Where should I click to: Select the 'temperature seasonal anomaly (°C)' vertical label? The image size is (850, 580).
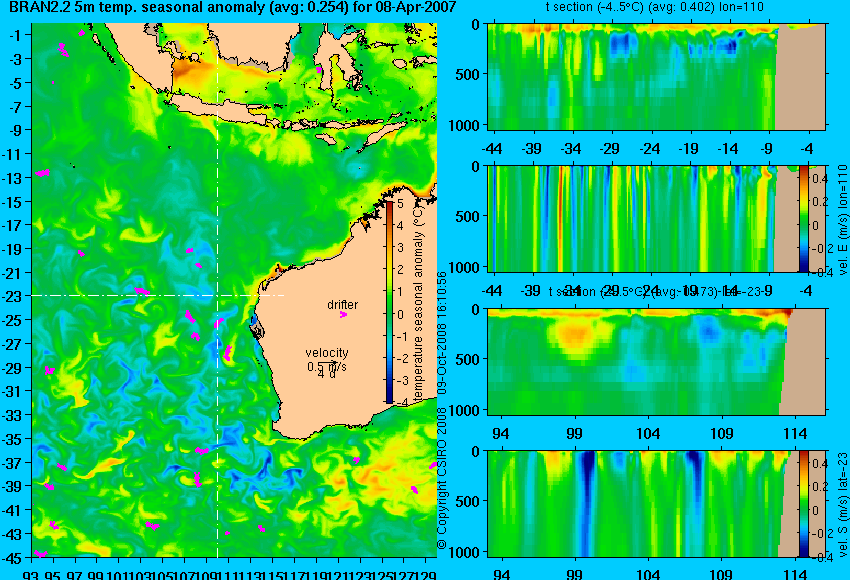[x=418, y=304]
